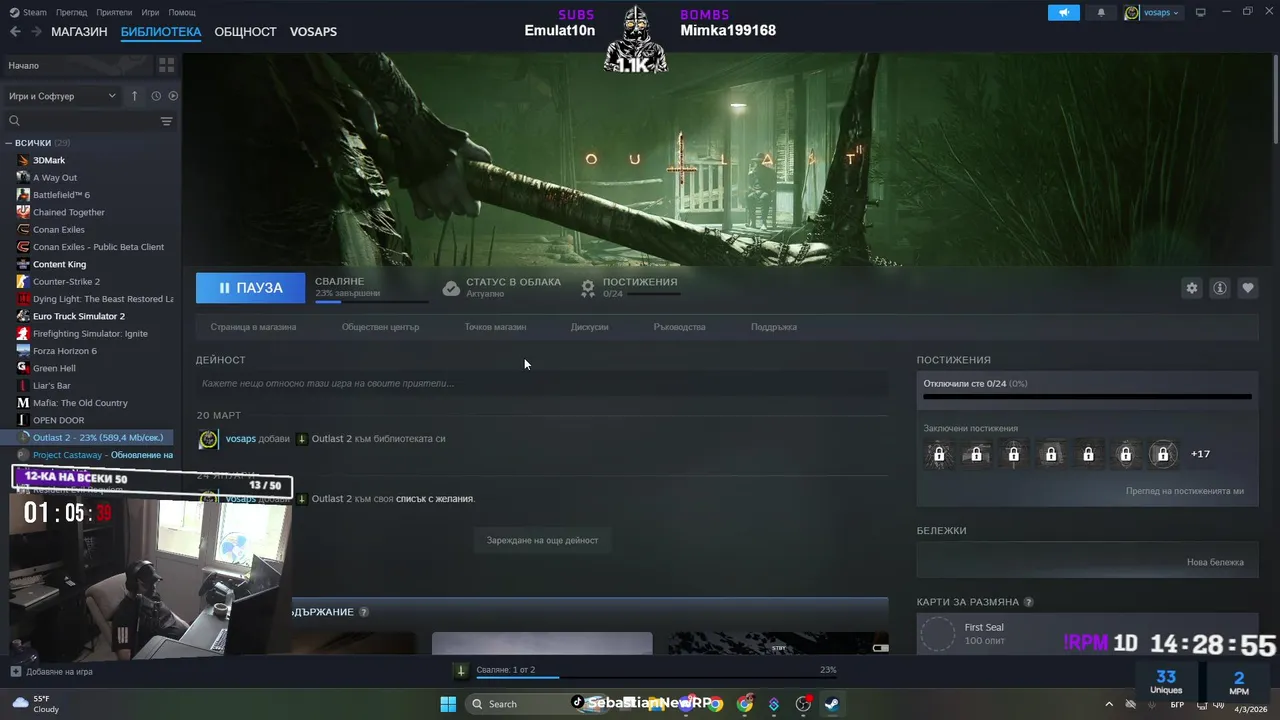Image resolution: width=1280 pixels, height=720 pixels.
Task: Open the Помощ menu
Action: (x=182, y=12)
